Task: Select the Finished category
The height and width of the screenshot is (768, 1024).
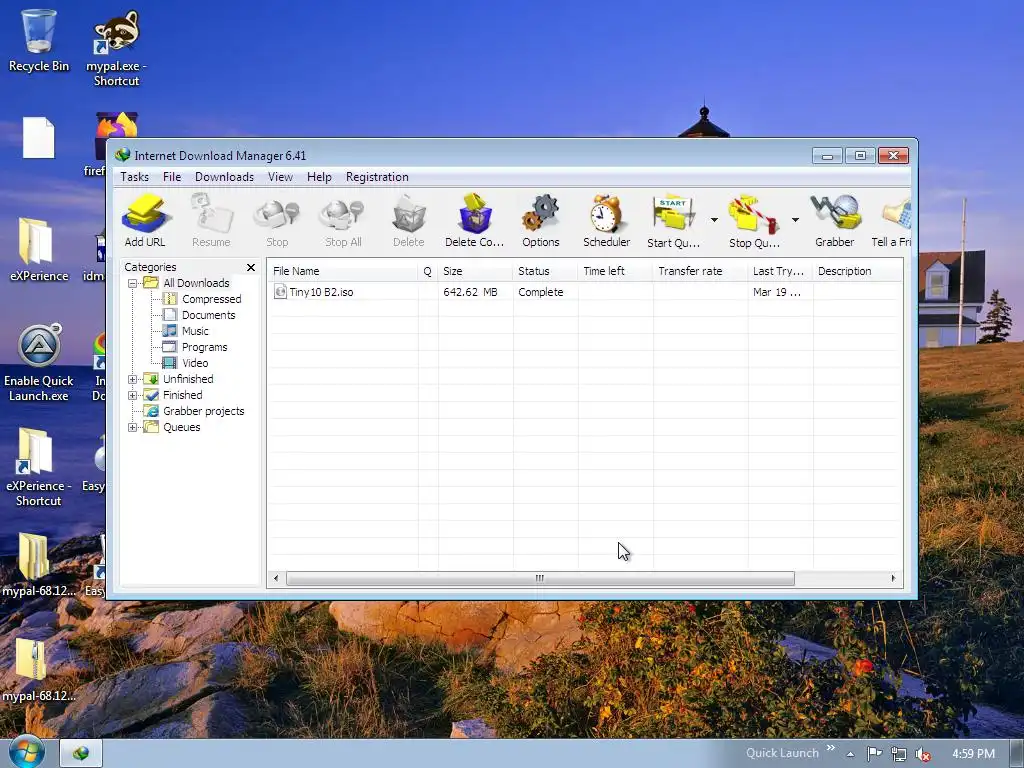Action: [182, 395]
